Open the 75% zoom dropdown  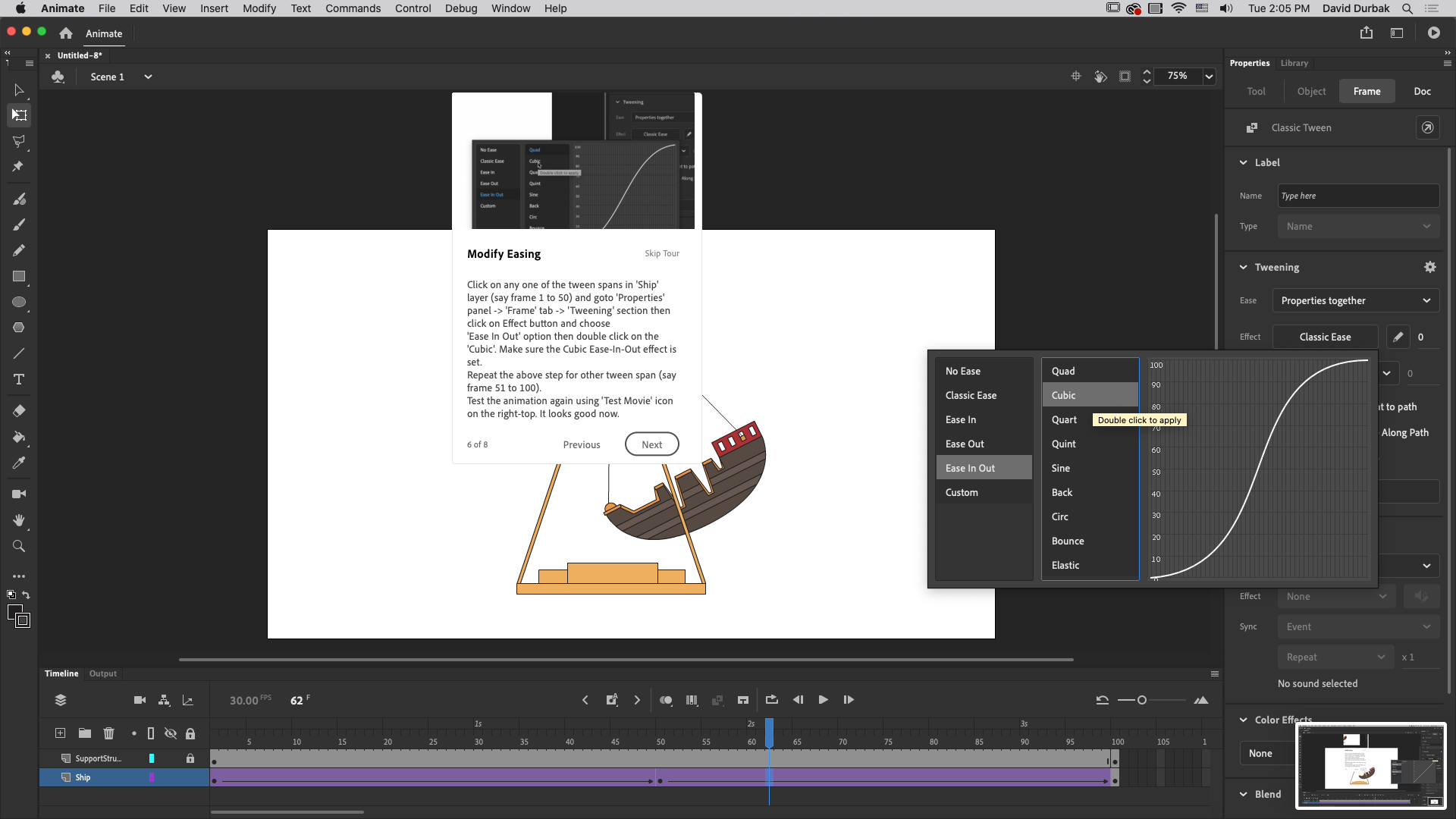1209,77
